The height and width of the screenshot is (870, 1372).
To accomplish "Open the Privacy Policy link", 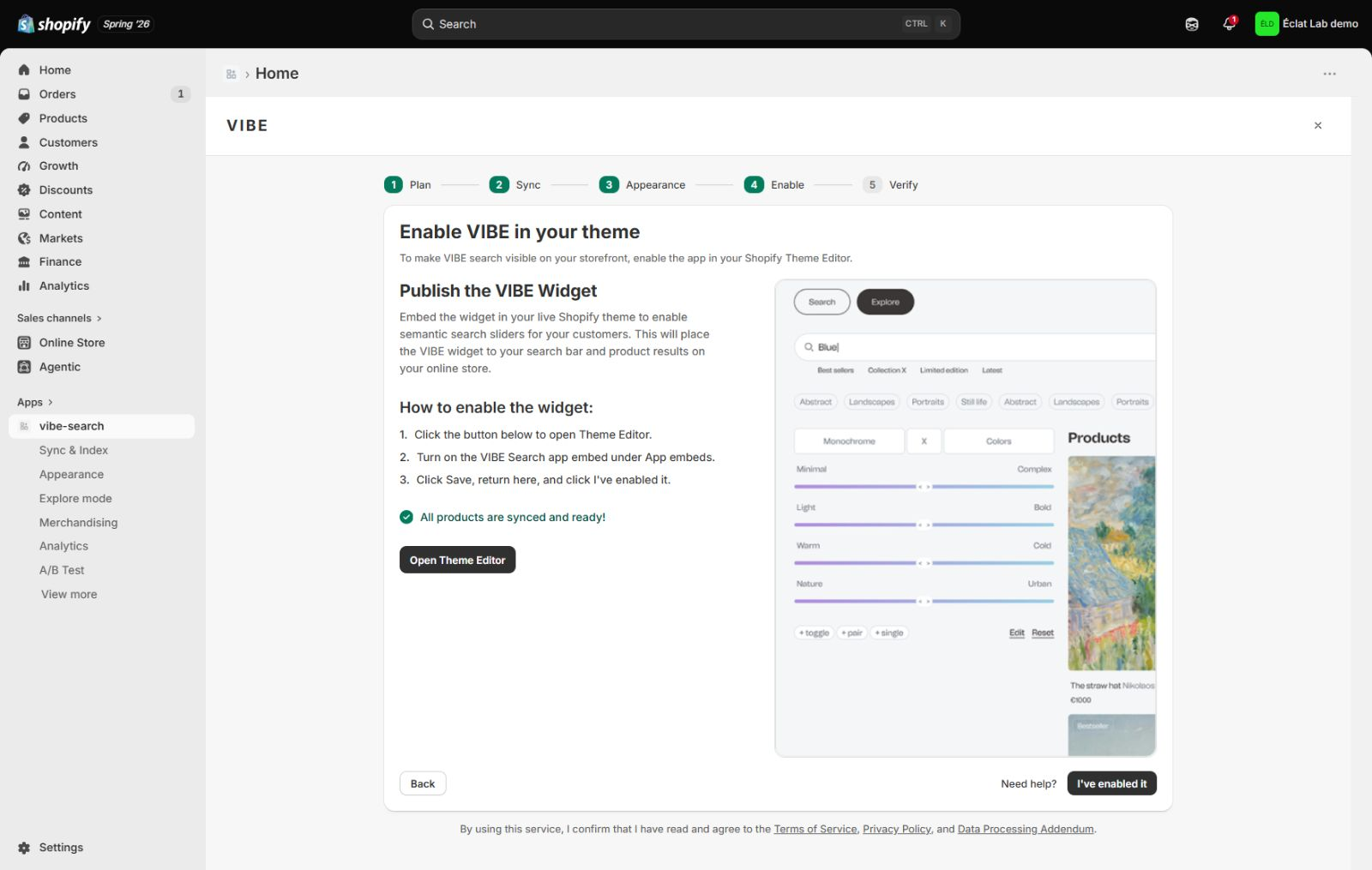I will click(x=897, y=829).
